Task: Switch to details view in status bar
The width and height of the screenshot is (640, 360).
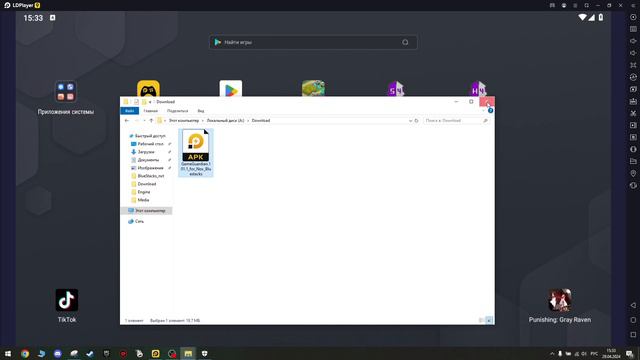Action: [x=481, y=320]
